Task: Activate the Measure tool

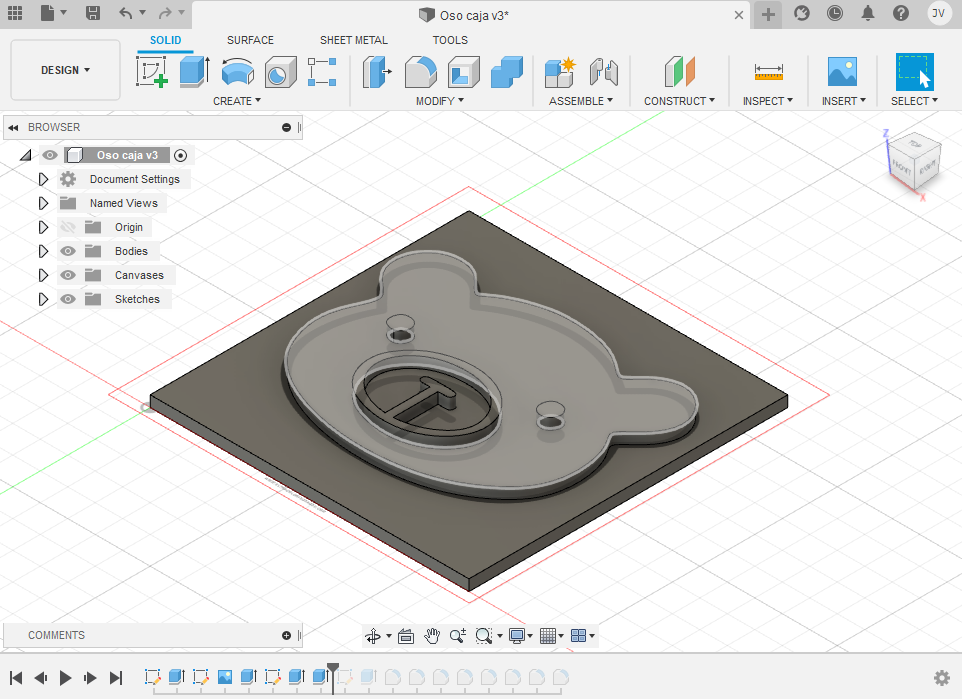Action: click(x=769, y=71)
